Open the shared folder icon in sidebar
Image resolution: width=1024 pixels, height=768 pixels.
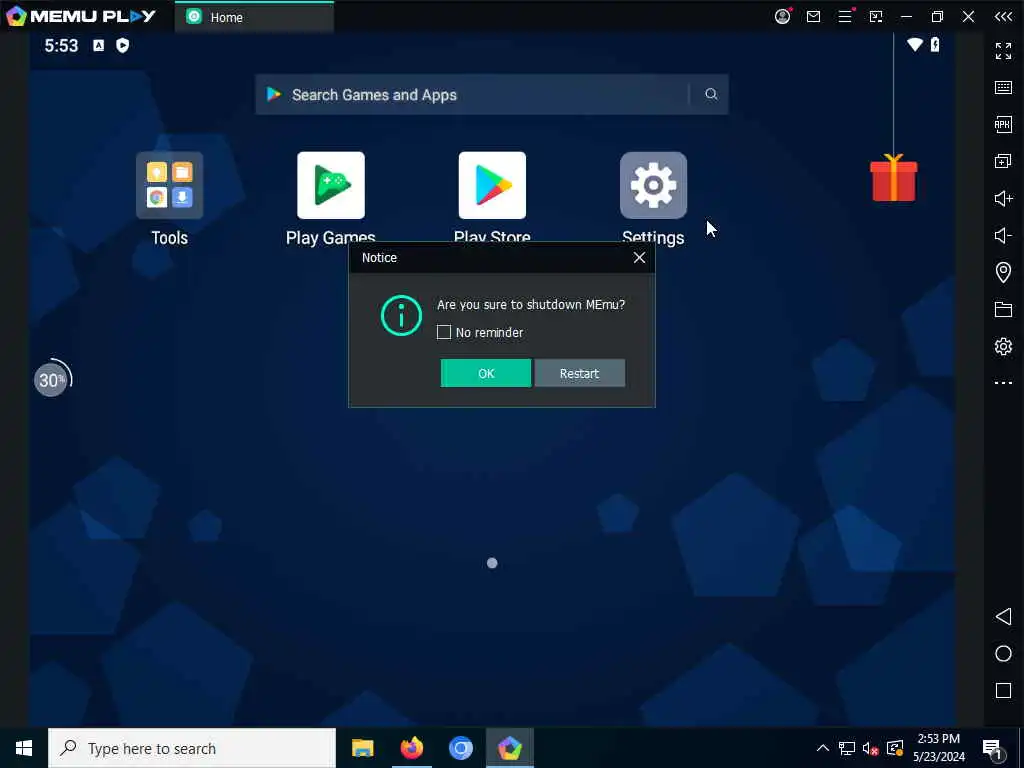[x=1003, y=310]
